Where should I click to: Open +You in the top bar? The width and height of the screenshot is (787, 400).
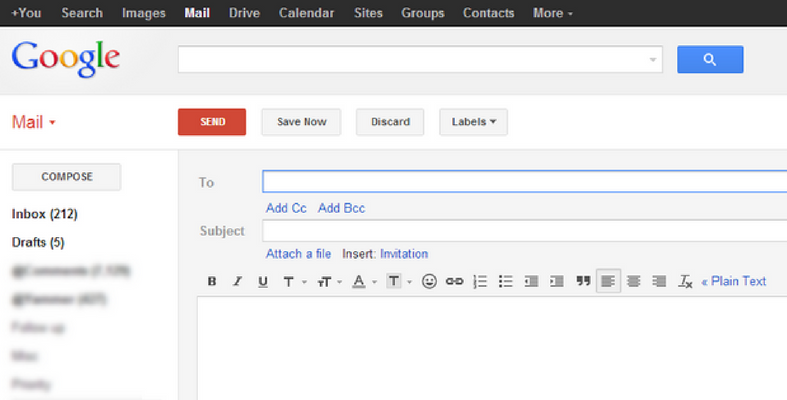click(x=26, y=13)
